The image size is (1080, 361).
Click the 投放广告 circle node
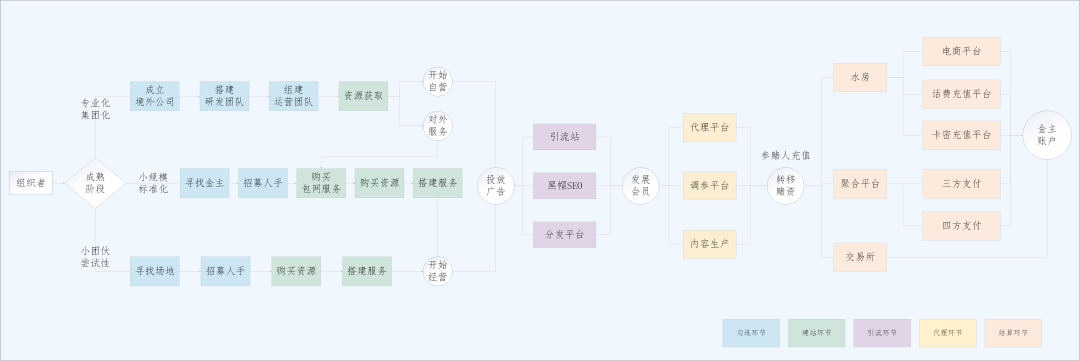(496, 186)
